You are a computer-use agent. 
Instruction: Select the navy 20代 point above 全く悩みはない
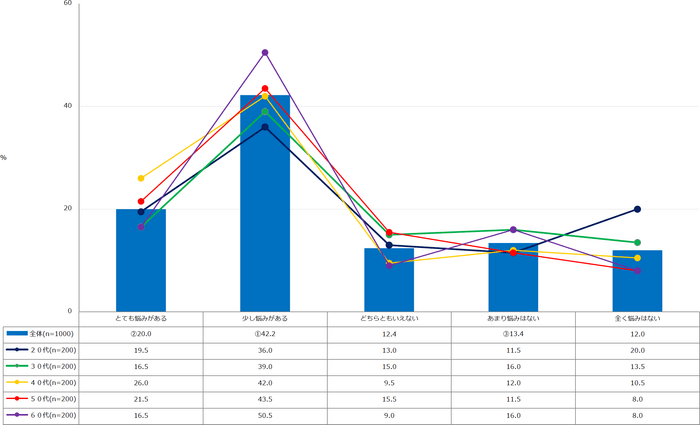click(x=637, y=209)
